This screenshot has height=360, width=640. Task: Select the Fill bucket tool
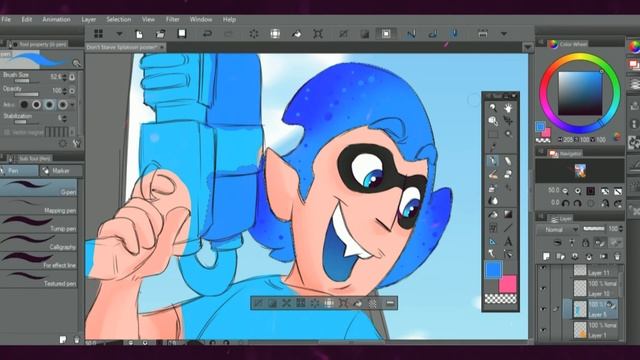493,214
